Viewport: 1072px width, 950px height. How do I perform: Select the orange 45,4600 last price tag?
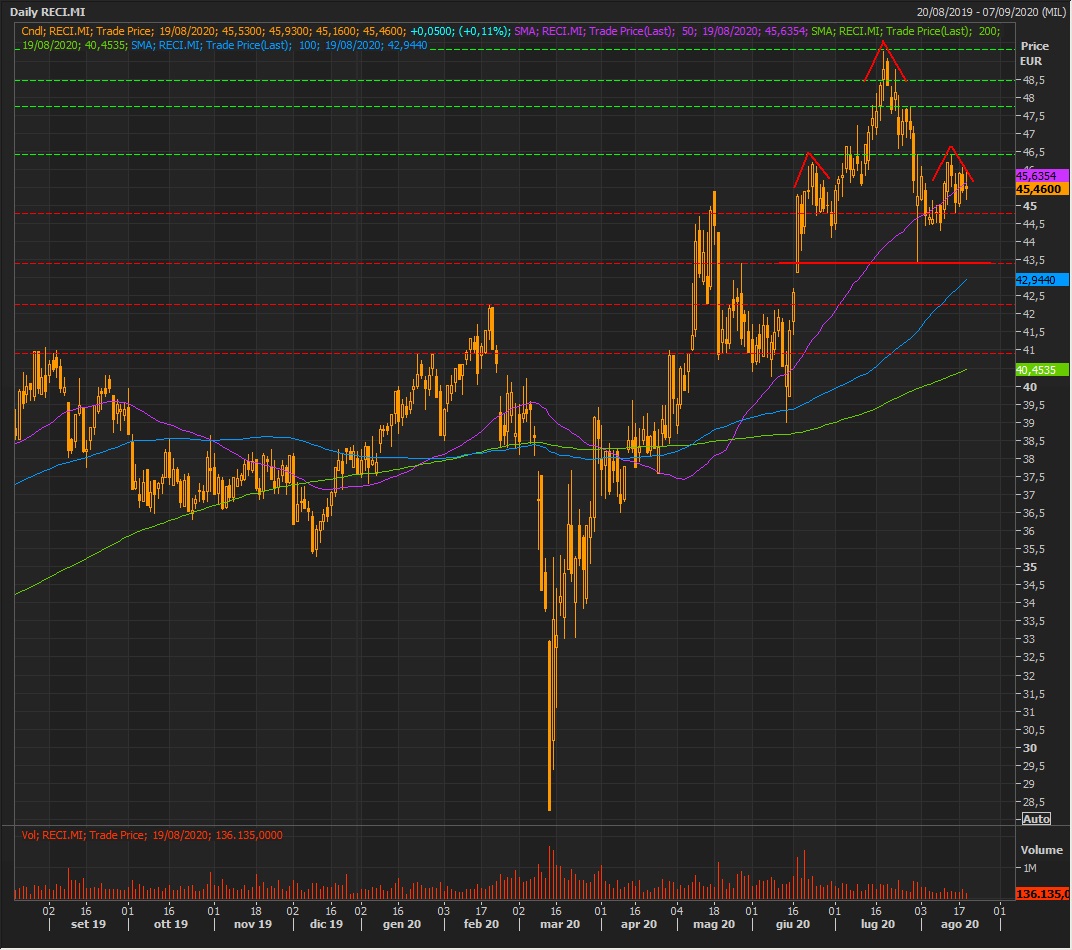pyautogui.click(x=1037, y=188)
